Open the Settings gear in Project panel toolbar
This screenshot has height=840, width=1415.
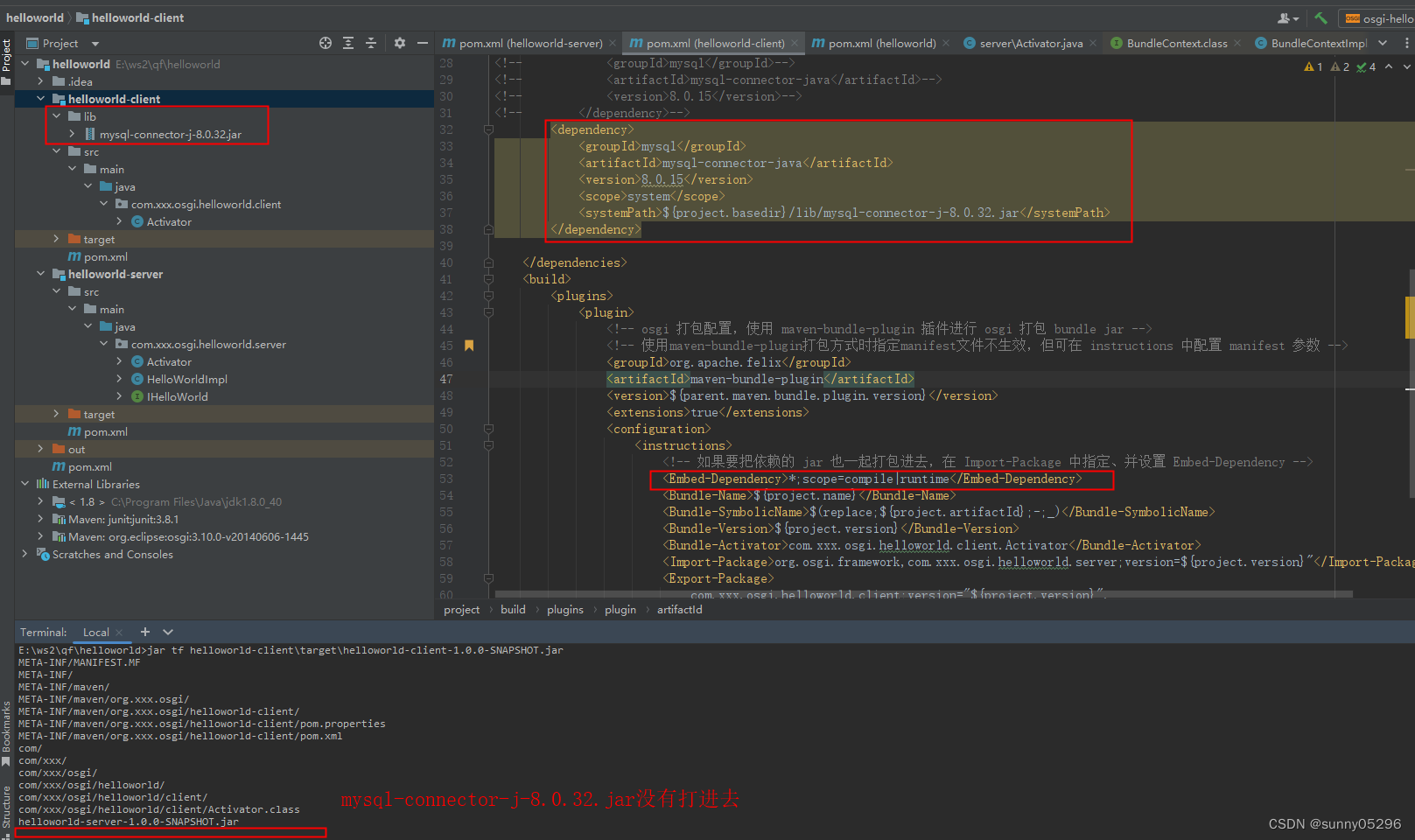tap(399, 42)
